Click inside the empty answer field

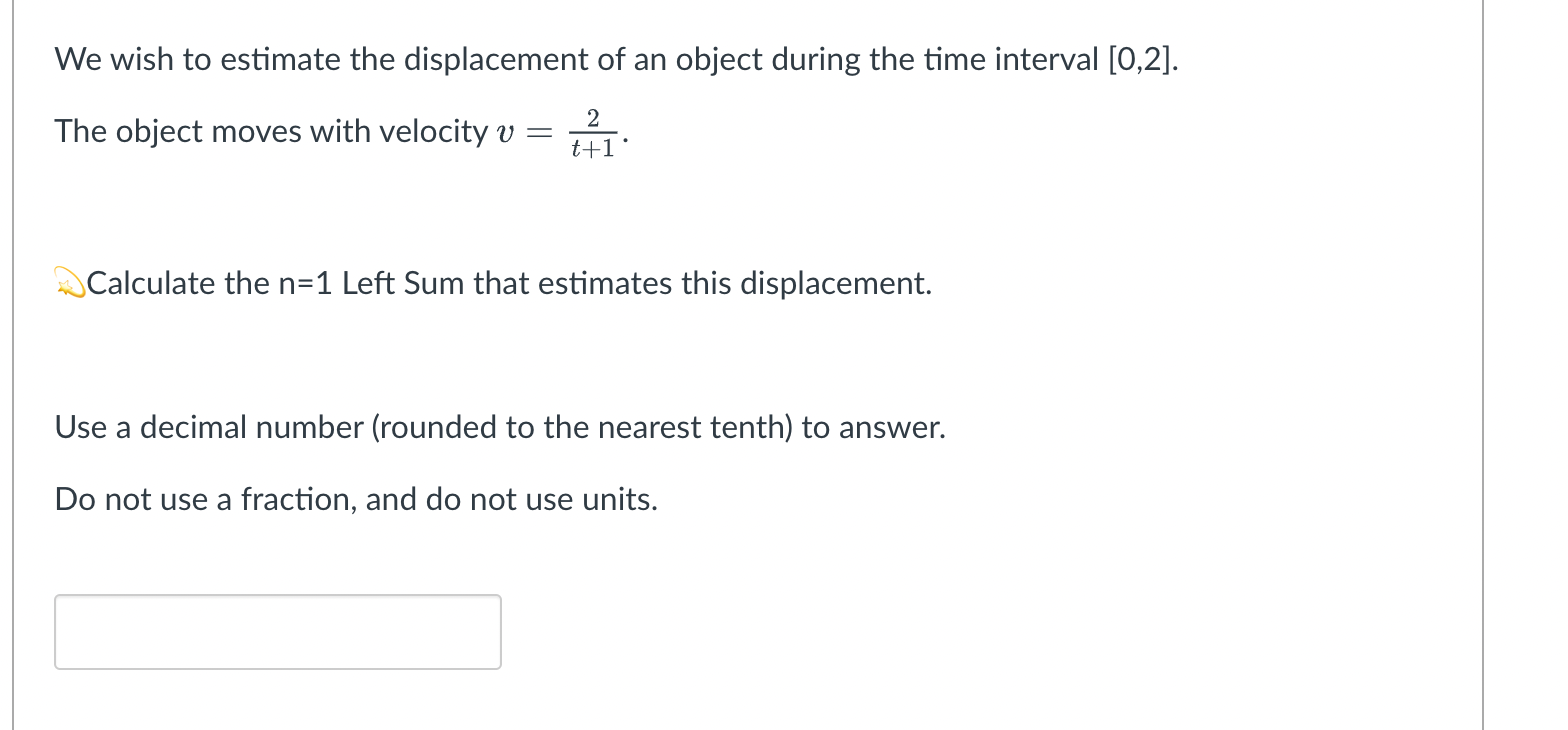point(277,631)
